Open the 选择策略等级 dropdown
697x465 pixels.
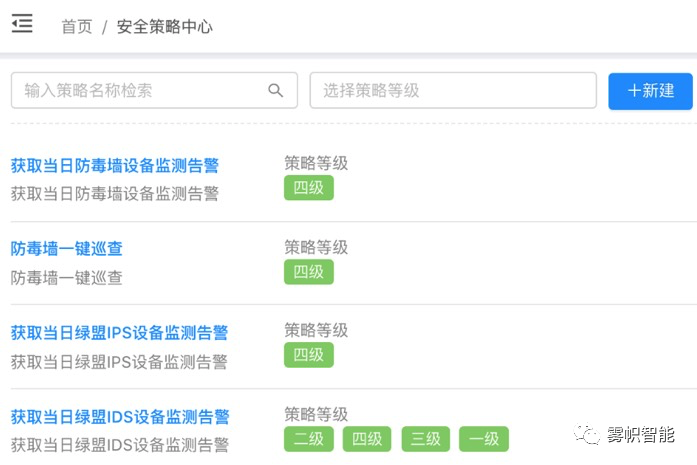point(453,91)
